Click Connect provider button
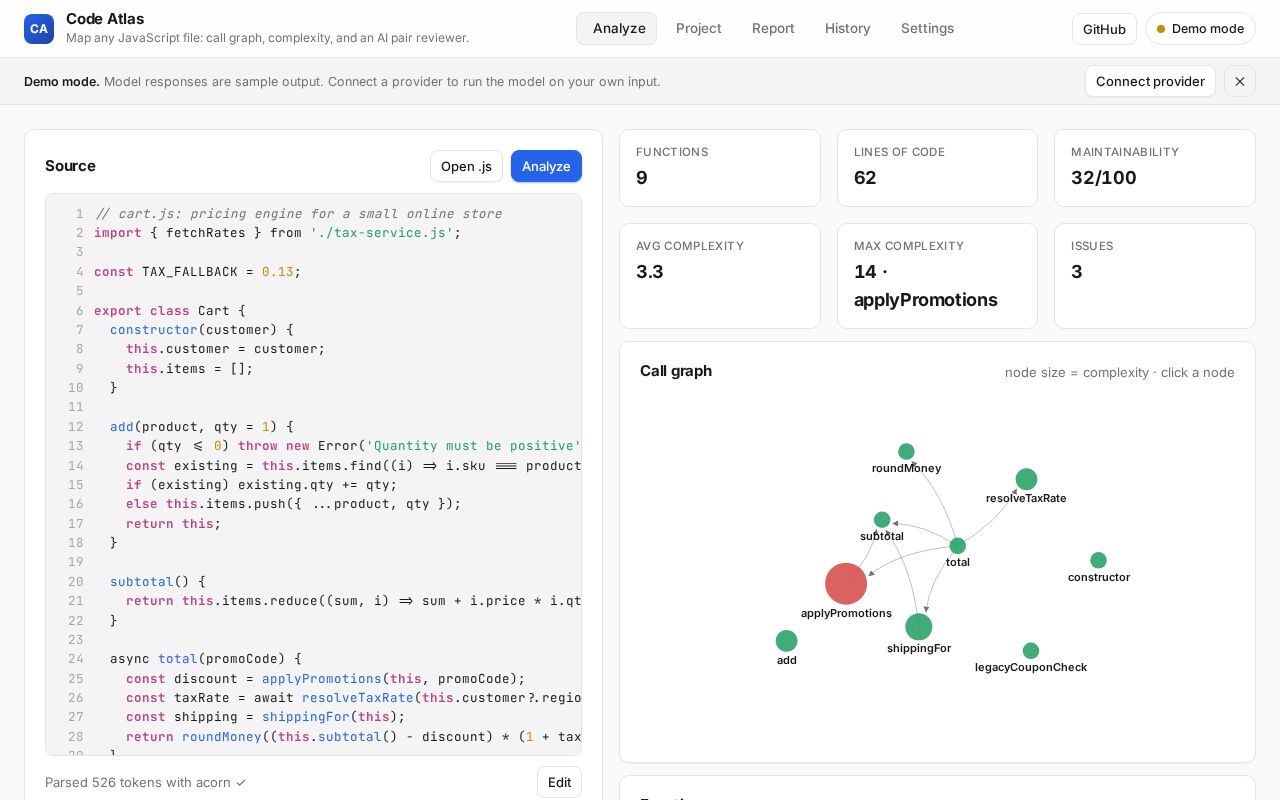Viewport: 1280px width, 800px height. pyautogui.click(x=1150, y=81)
